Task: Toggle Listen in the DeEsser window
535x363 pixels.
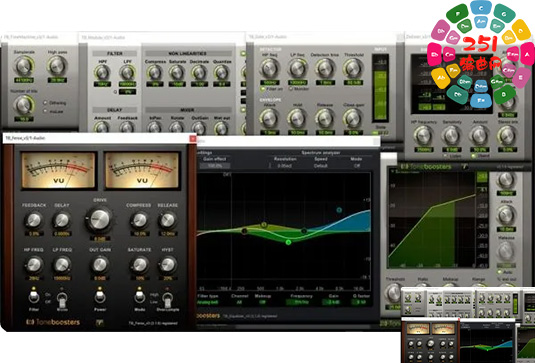Action: [x=445, y=156]
